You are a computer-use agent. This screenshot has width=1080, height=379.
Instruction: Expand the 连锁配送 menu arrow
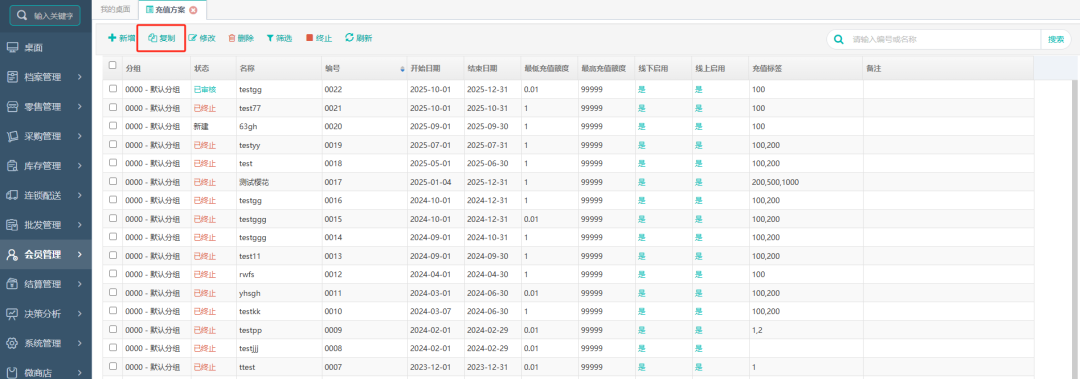(80, 196)
